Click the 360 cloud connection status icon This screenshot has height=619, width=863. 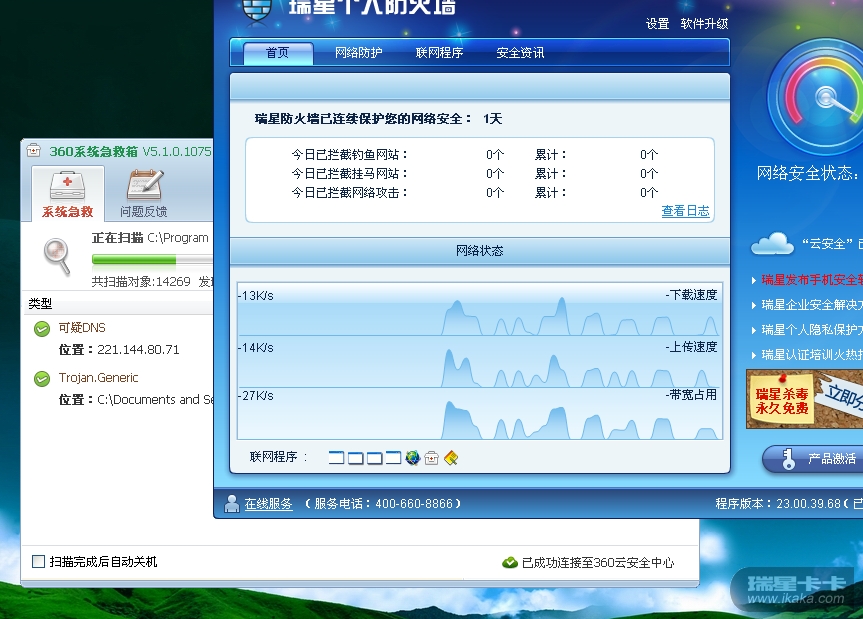pyautogui.click(x=510, y=563)
